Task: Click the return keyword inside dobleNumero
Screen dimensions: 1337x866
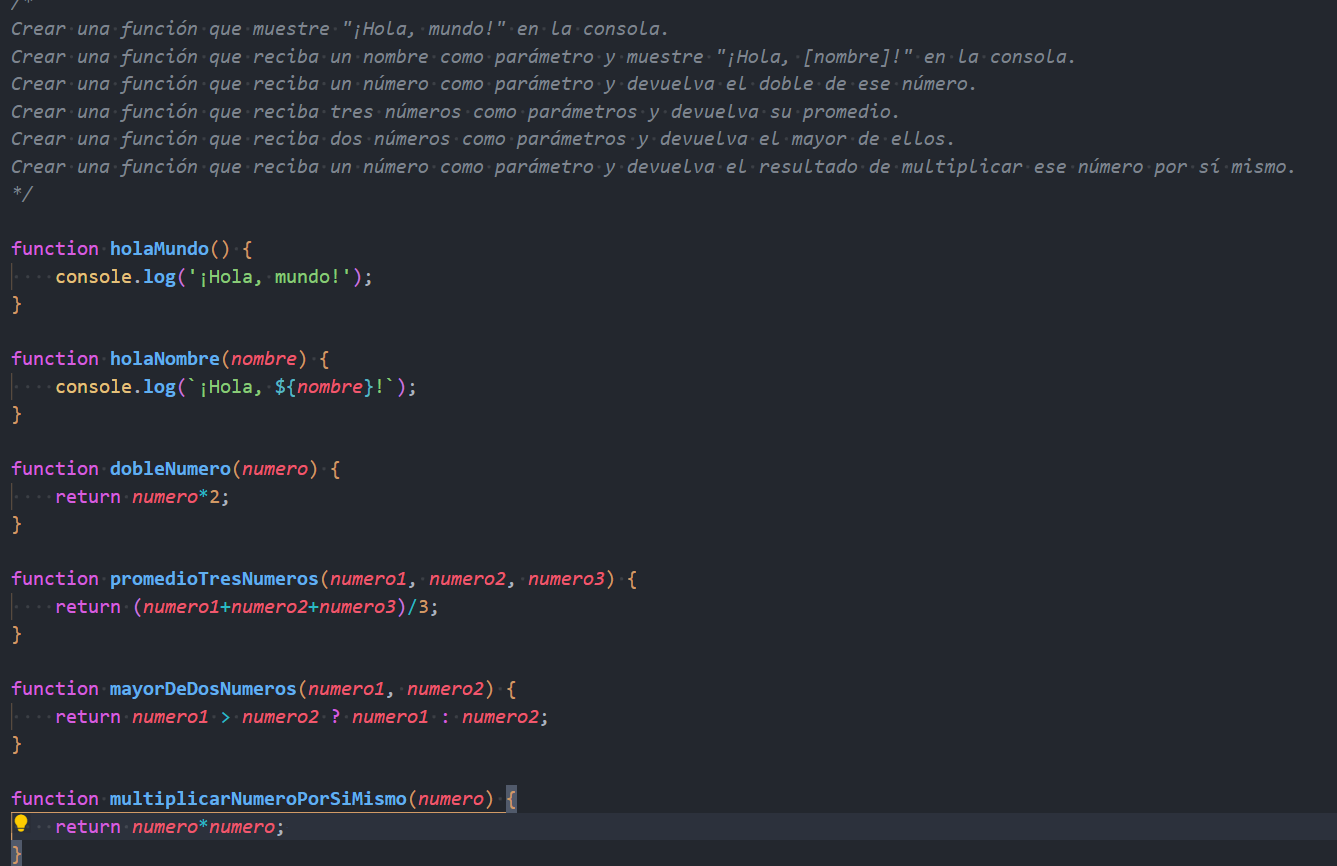Action: [x=88, y=496]
